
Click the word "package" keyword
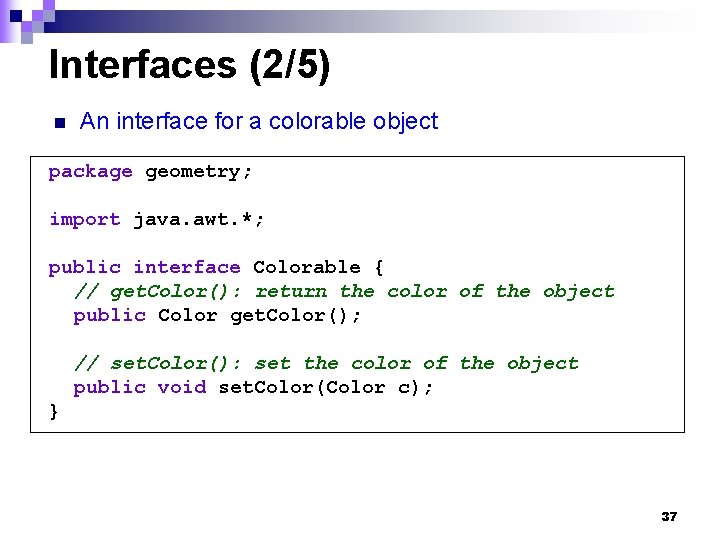90,172
